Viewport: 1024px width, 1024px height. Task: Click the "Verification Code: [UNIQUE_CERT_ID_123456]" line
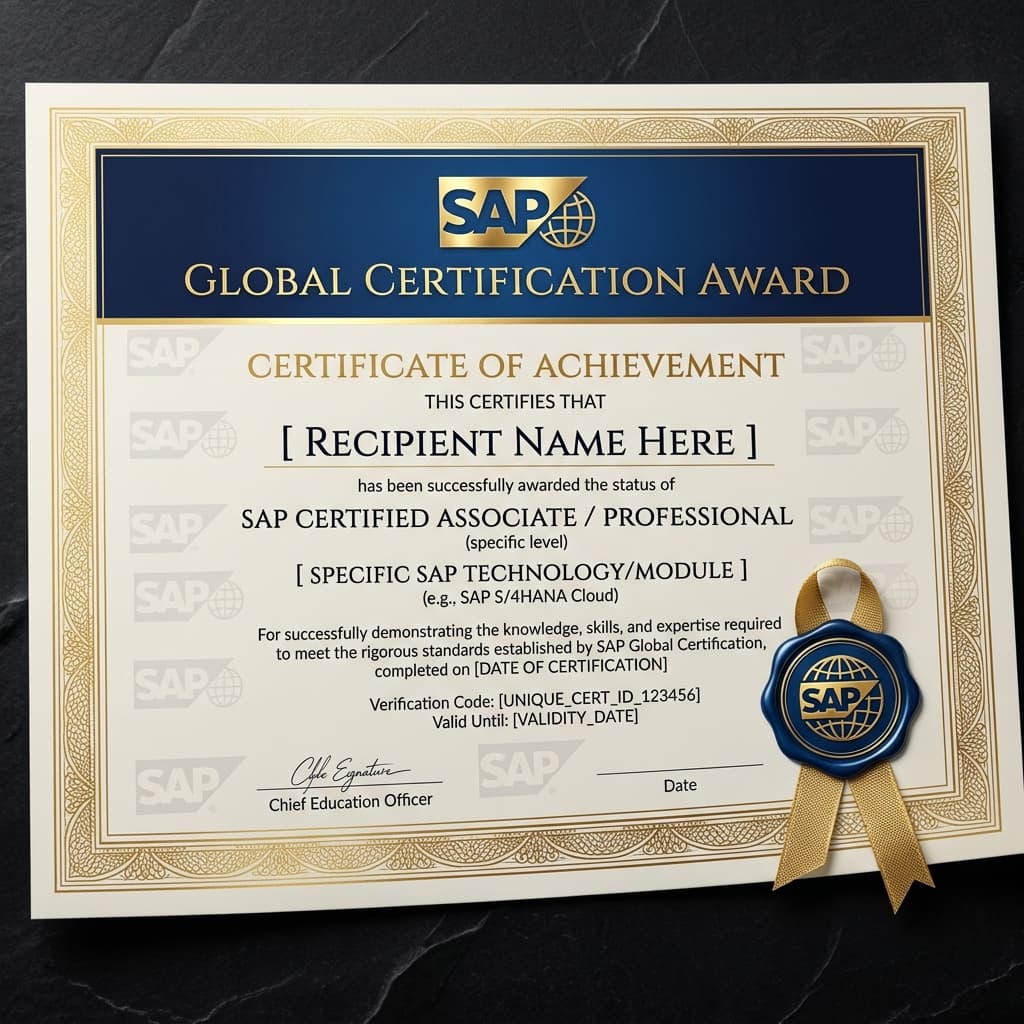click(x=535, y=699)
